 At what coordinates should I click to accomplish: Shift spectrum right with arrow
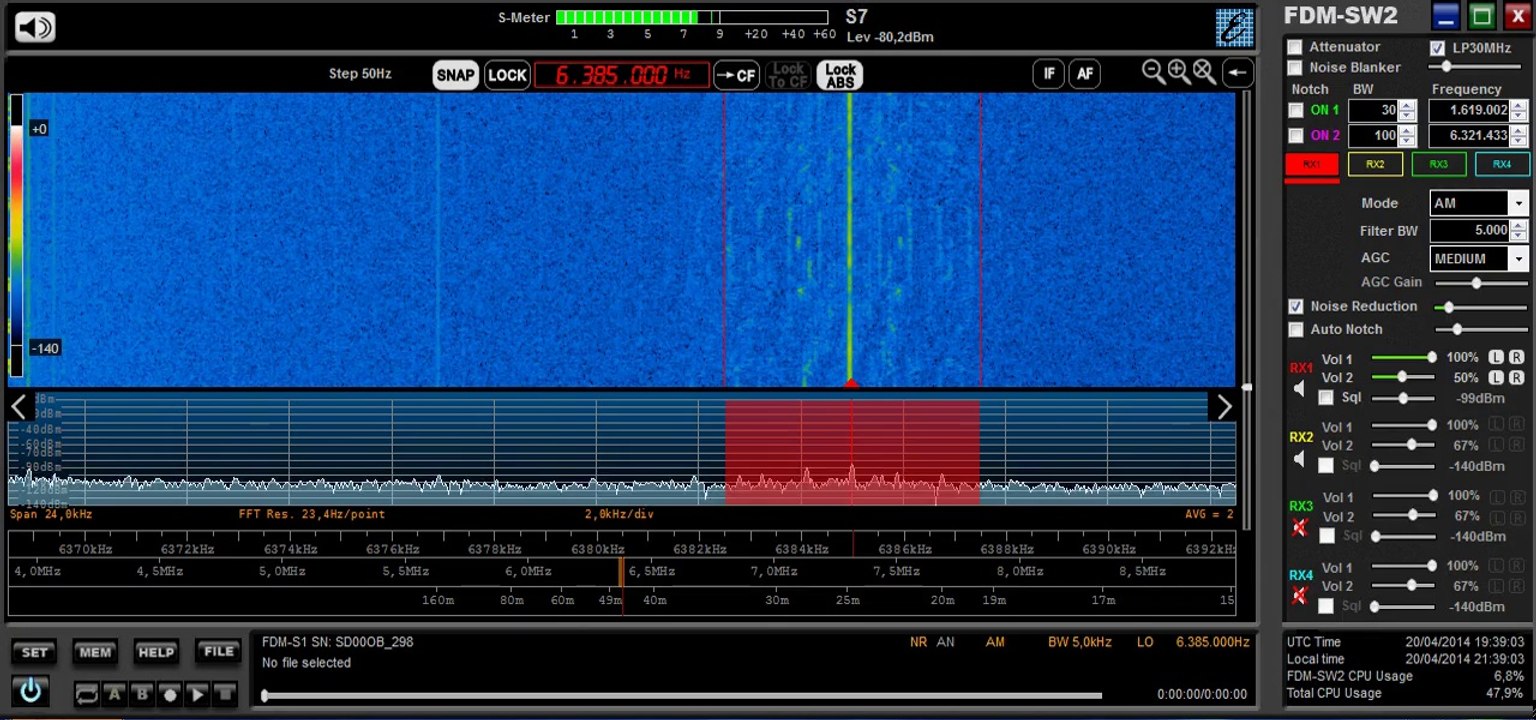point(1225,406)
